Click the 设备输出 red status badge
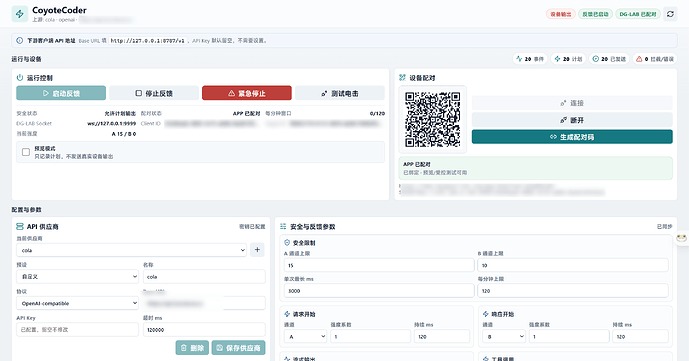 point(561,14)
